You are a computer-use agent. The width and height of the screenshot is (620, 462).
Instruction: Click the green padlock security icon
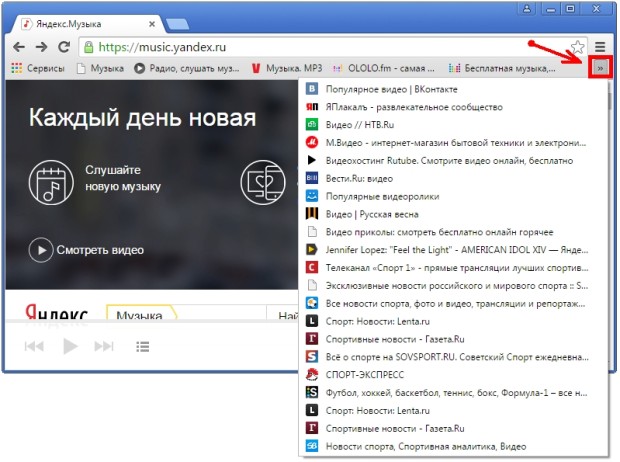tap(89, 47)
